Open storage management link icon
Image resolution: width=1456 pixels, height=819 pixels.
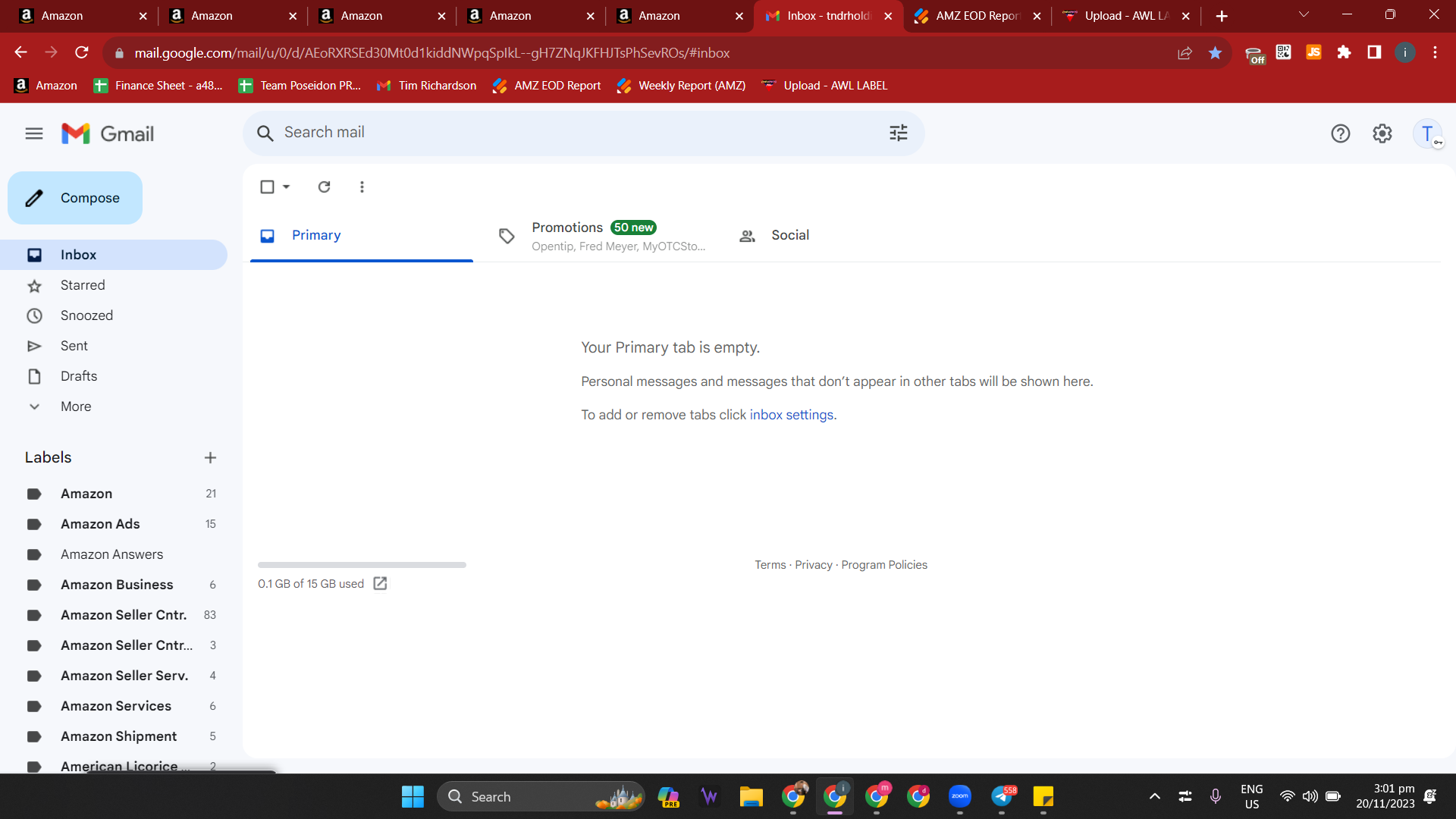(381, 584)
